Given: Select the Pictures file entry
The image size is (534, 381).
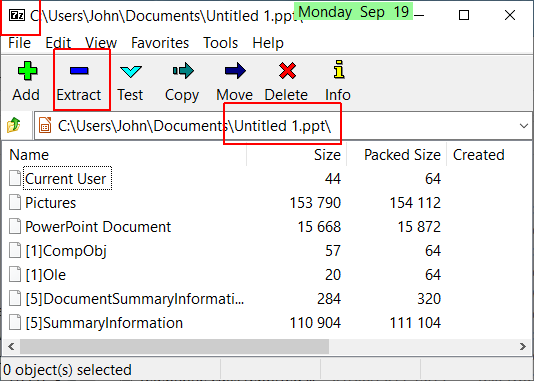Looking at the screenshot, I should click(50, 203).
